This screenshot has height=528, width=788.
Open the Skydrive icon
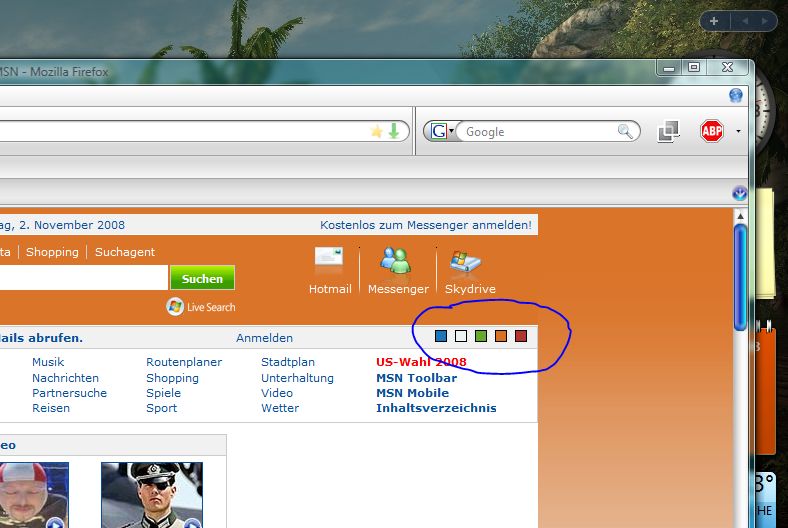click(x=465, y=261)
